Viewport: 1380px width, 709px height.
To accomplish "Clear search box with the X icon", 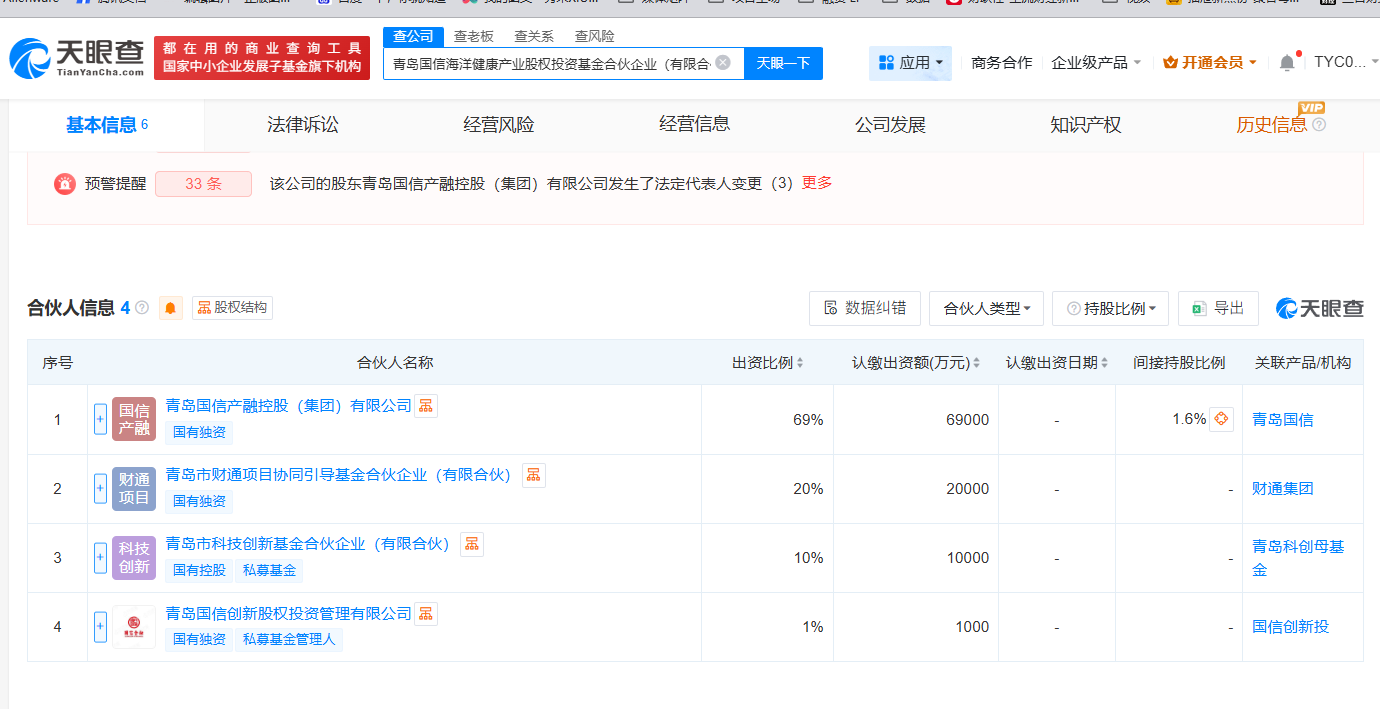I will point(723,63).
